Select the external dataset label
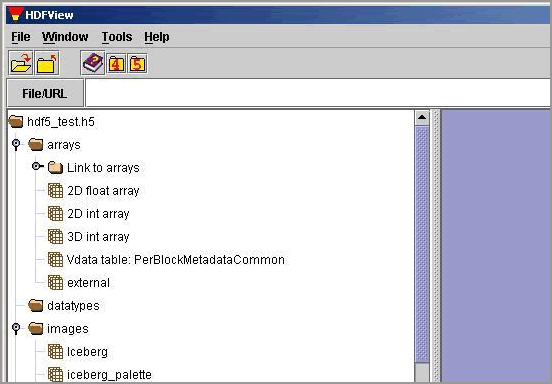 pos(88,283)
